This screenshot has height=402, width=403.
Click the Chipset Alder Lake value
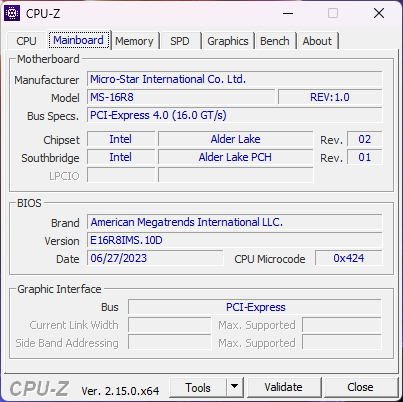236,139
